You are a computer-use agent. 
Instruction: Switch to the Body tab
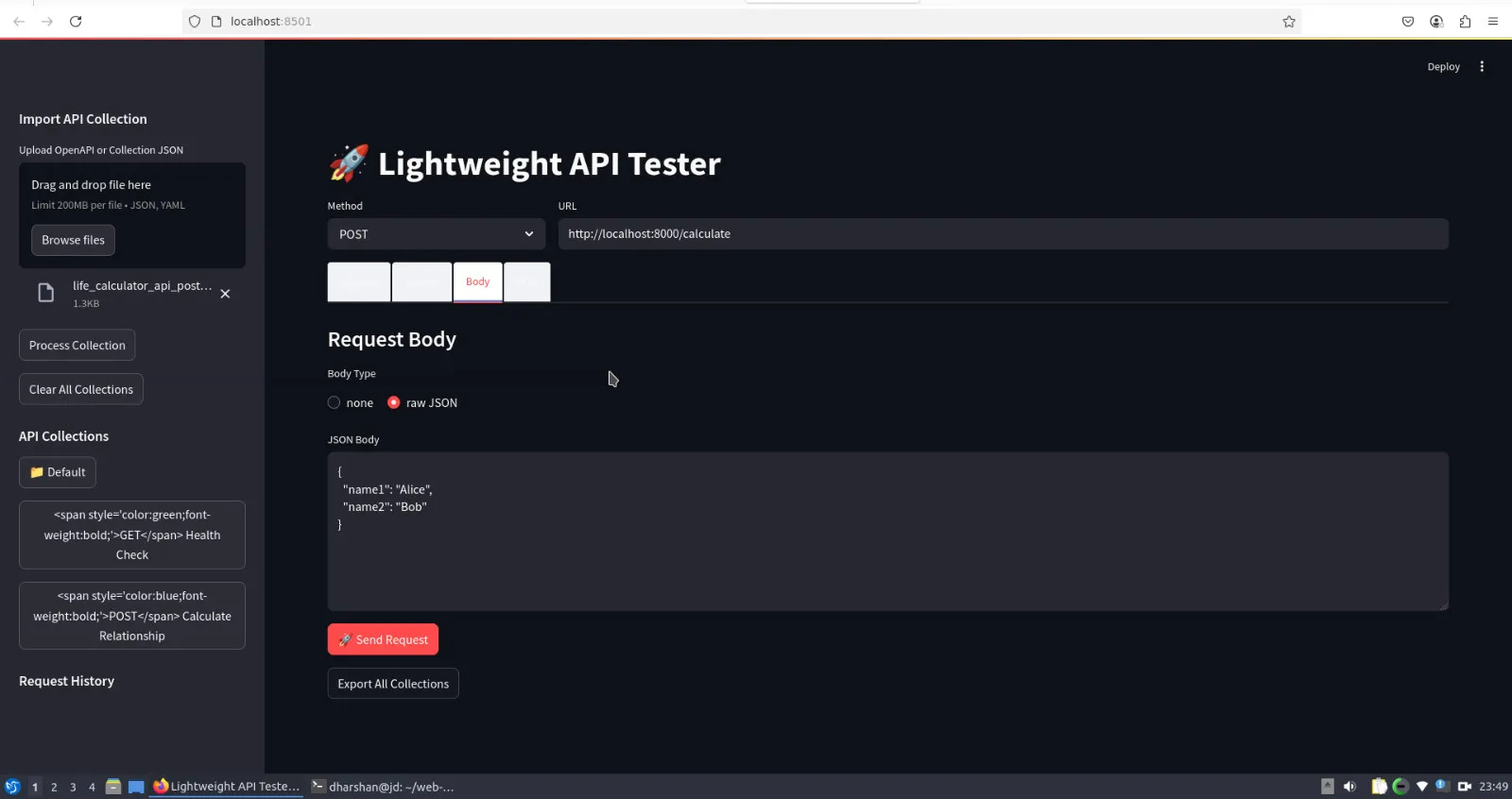pyautogui.click(x=477, y=281)
